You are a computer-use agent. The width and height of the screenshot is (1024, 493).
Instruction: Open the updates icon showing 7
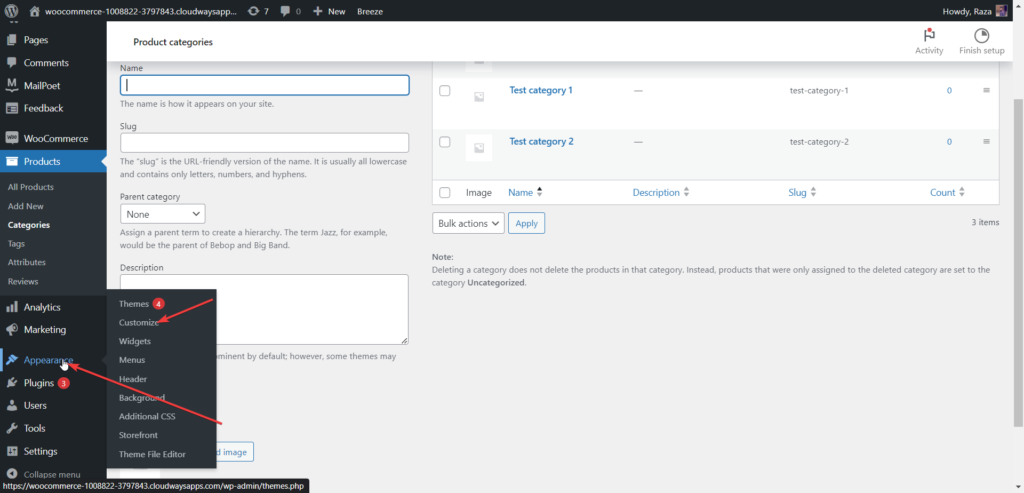[x=257, y=11]
